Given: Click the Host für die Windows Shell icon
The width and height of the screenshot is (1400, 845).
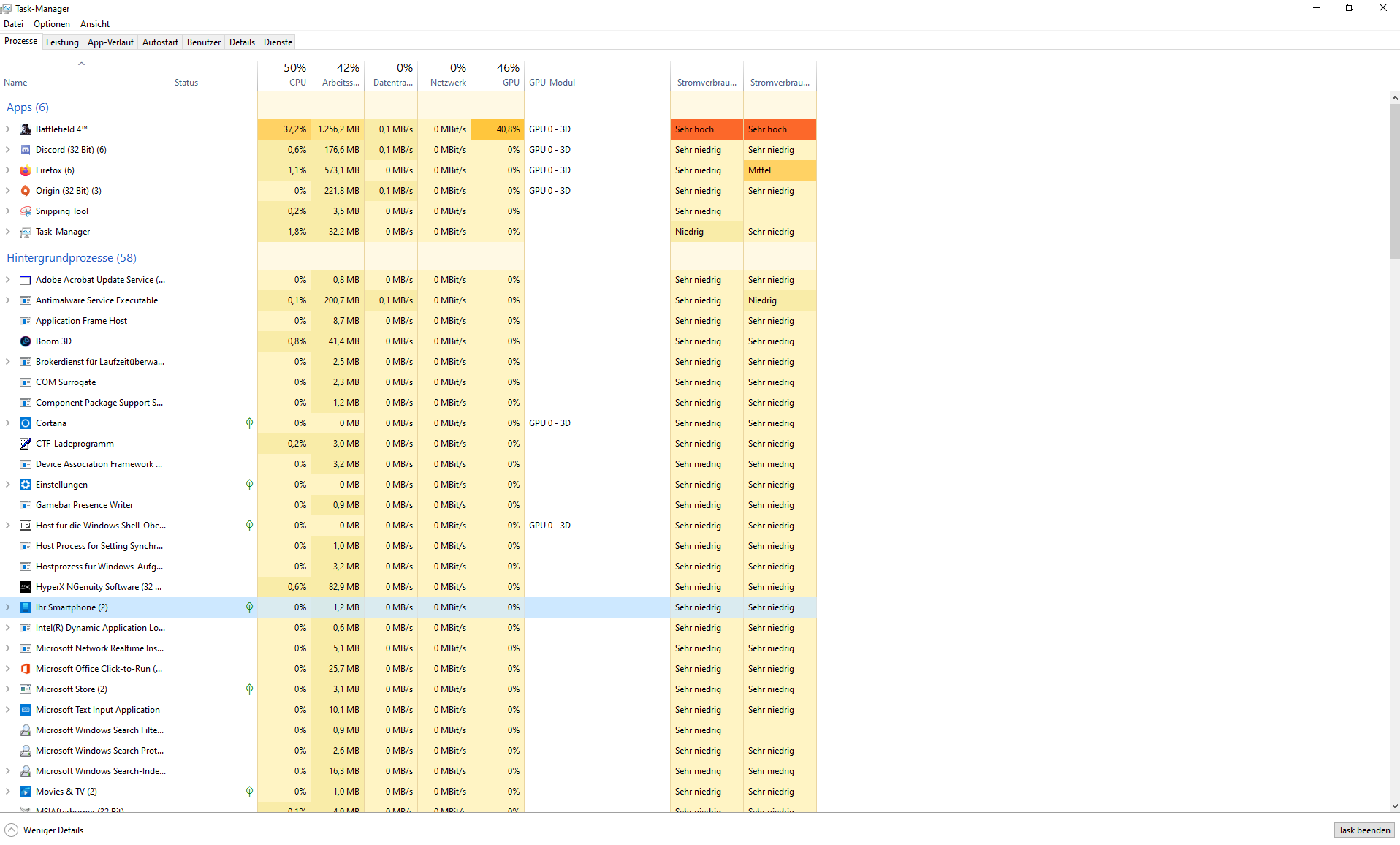Looking at the screenshot, I should point(26,526).
